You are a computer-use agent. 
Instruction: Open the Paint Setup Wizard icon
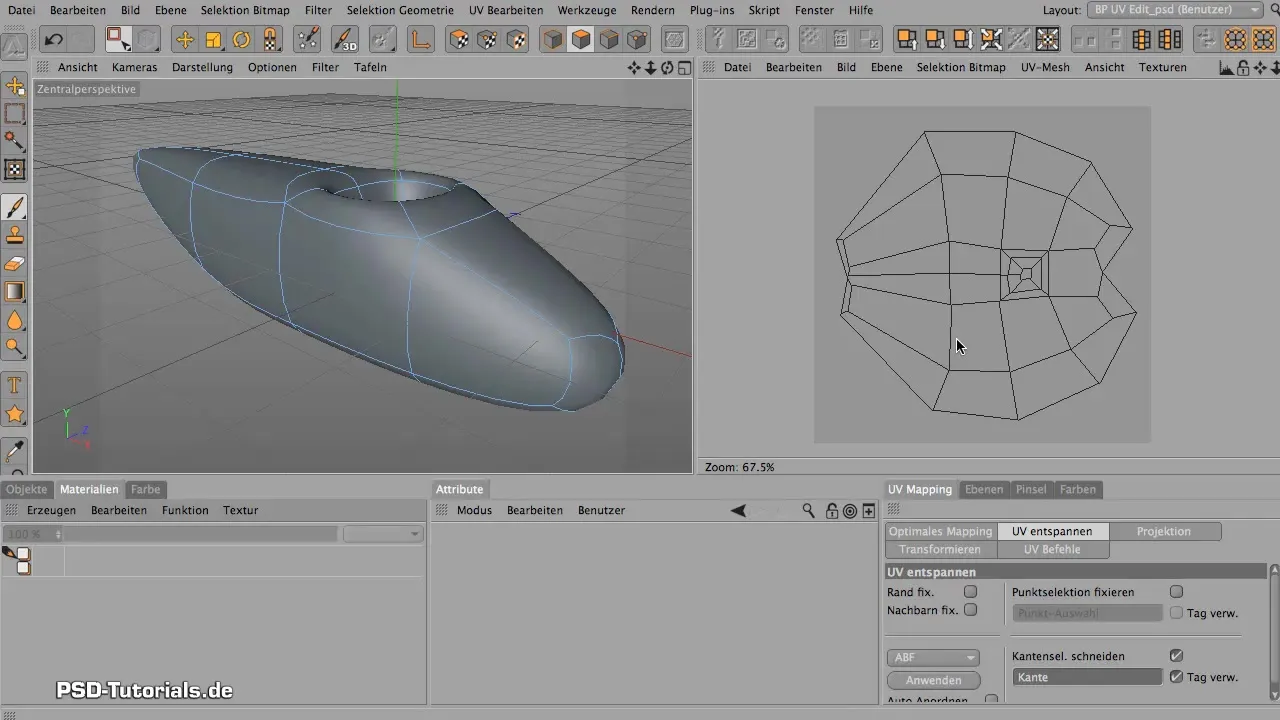(309, 40)
